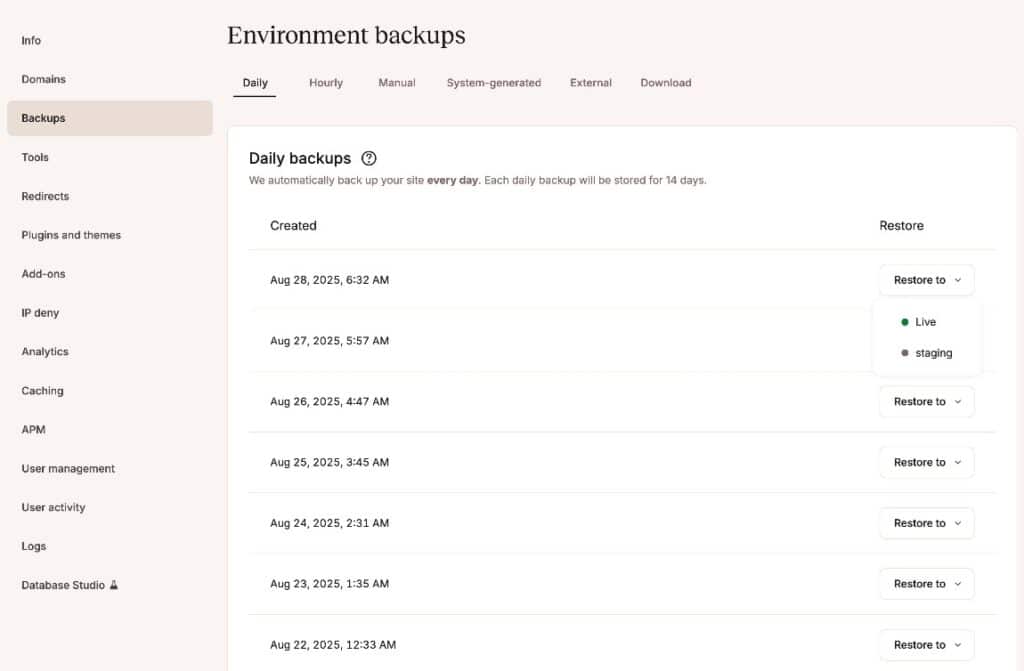
Task: Switch to the Hourly backups tab
Action: pos(325,83)
